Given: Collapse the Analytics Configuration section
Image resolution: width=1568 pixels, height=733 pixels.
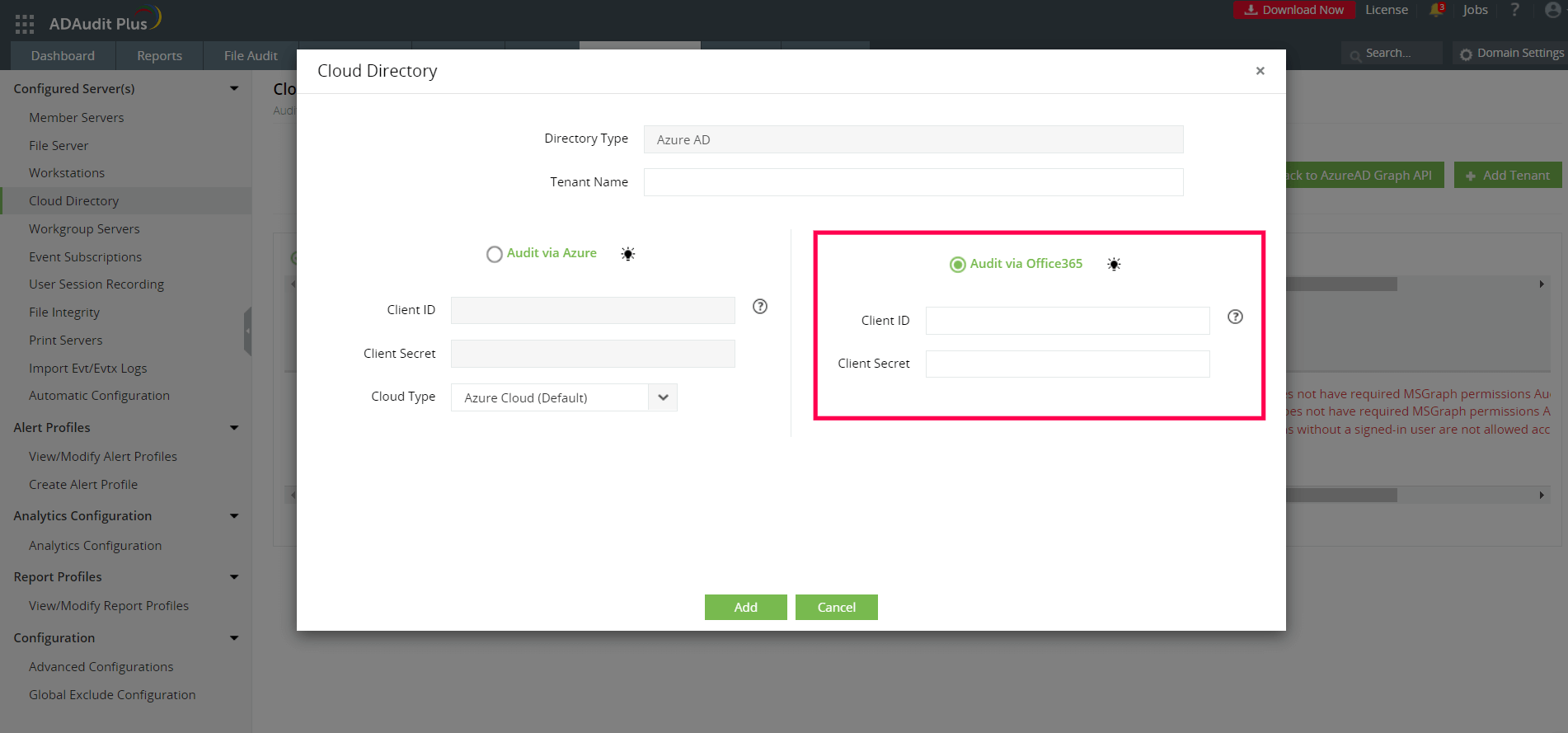Looking at the screenshot, I should [x=234, y=516].
